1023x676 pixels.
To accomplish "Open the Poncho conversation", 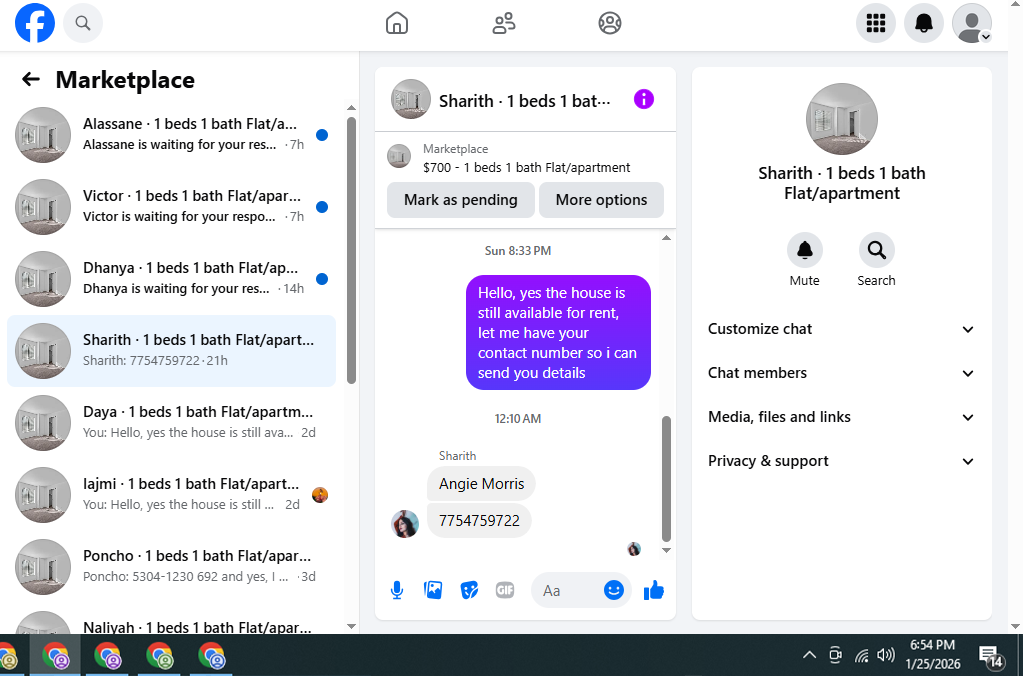I will tap(172, 566).
